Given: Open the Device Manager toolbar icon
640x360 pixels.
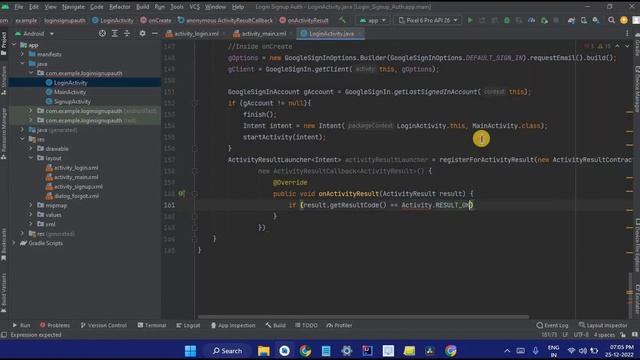Looking at the screenshot, I should [x=584, y=20].
